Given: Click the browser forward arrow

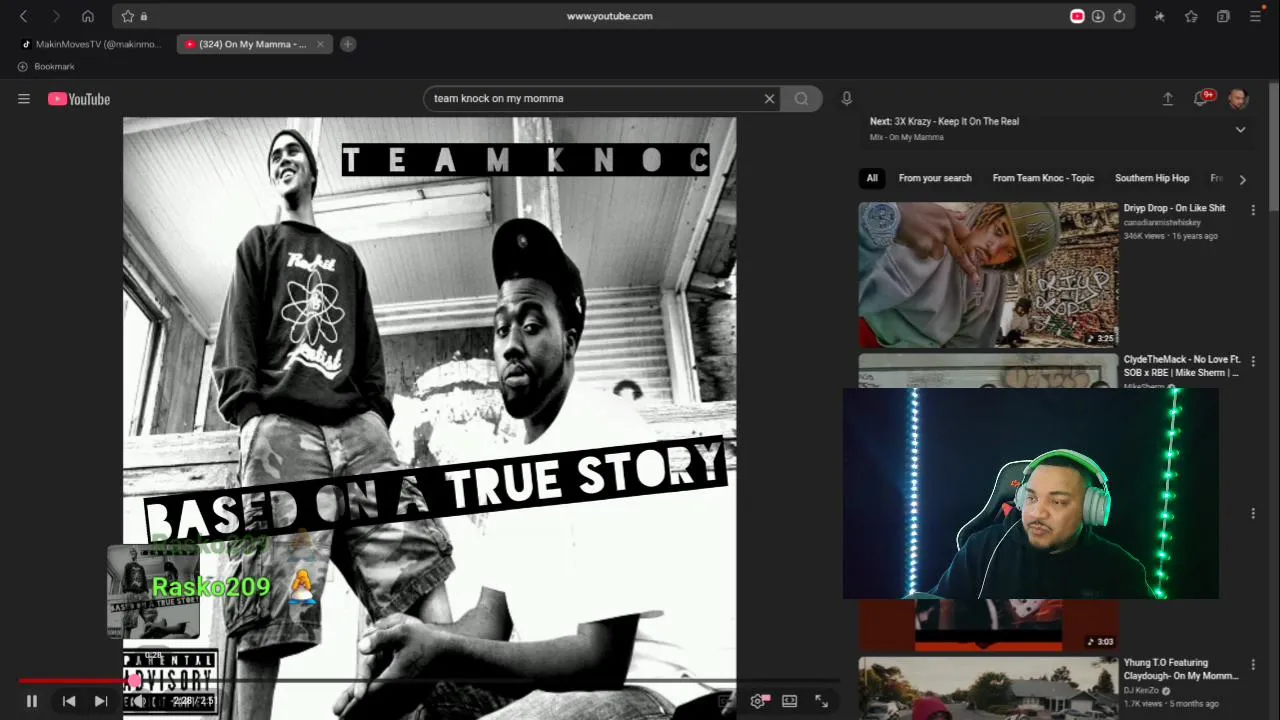Looking at the screenshot, I should (x=56, y=16).
